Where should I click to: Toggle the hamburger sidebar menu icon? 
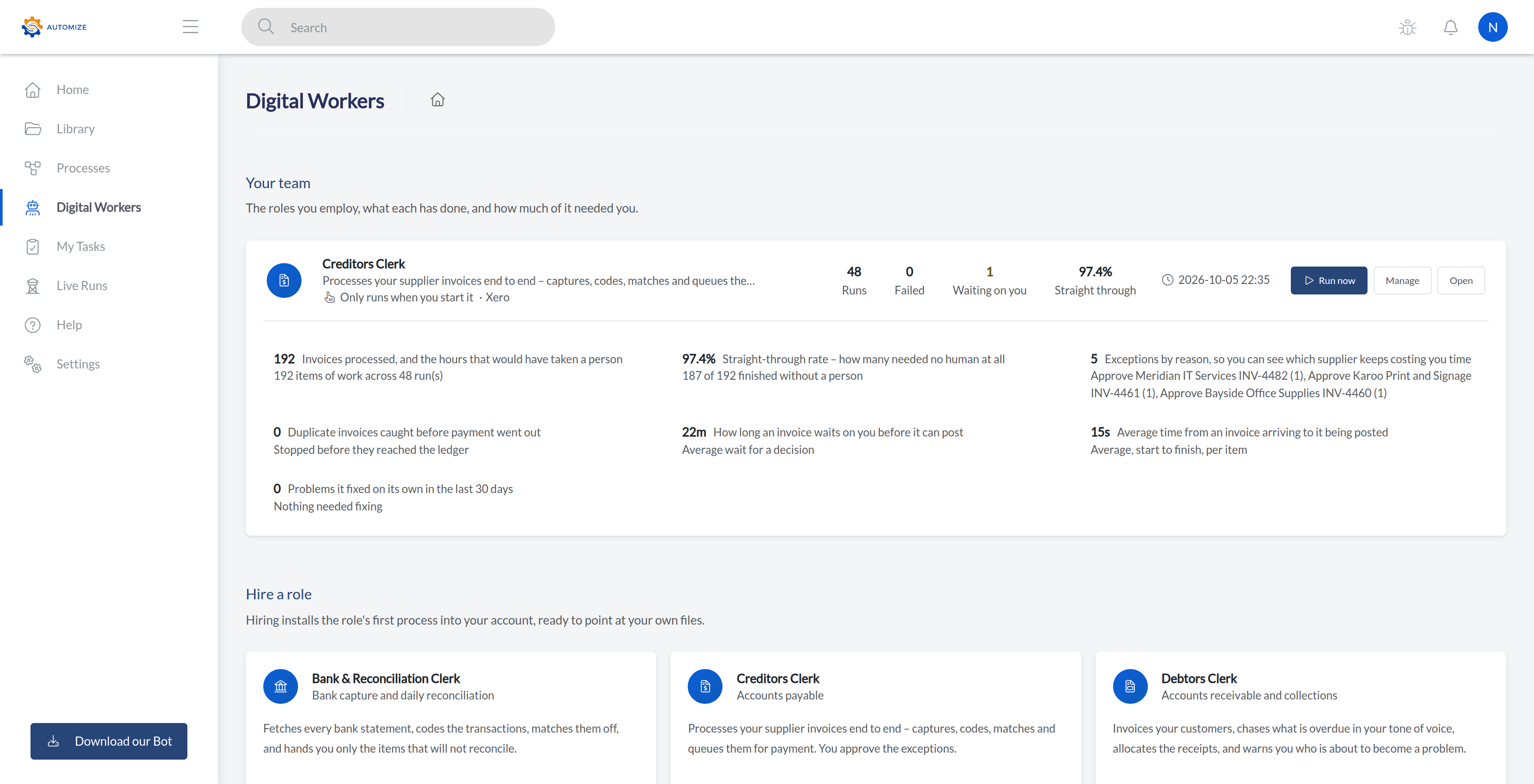190,27
